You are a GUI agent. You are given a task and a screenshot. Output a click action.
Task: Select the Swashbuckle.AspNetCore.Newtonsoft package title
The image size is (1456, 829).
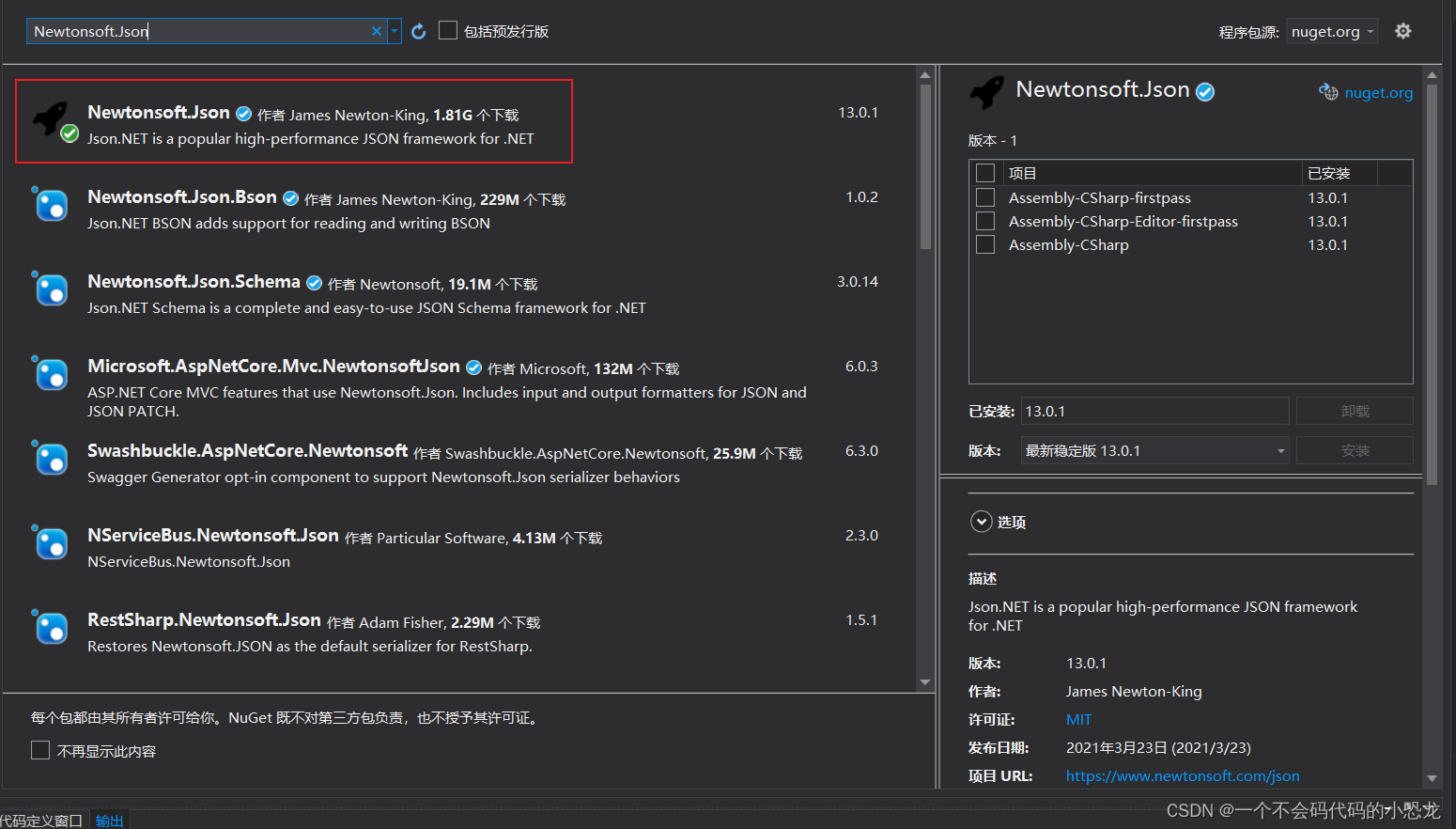pos(248,450)
